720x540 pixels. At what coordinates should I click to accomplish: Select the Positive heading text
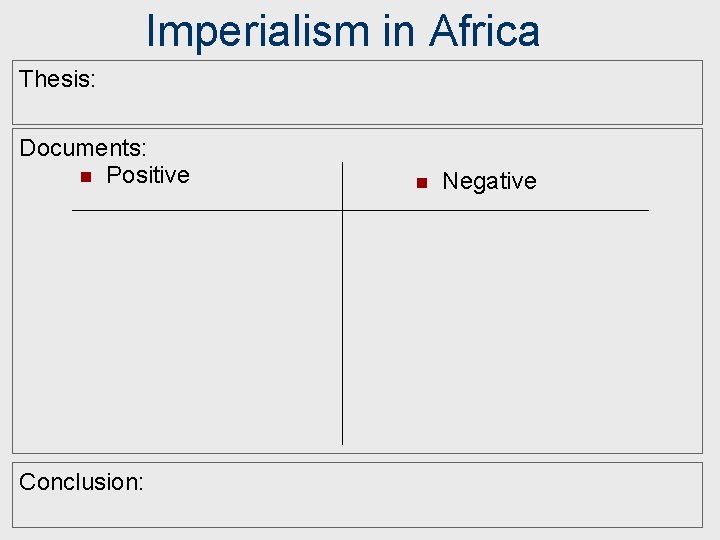(147, 175)
